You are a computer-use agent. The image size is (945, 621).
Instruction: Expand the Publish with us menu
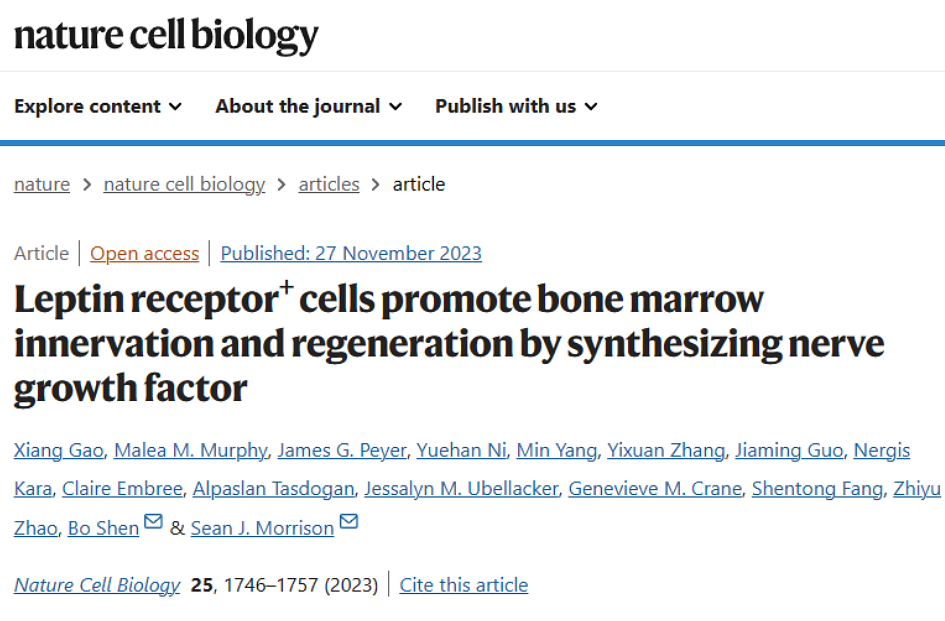pos(516,106)
